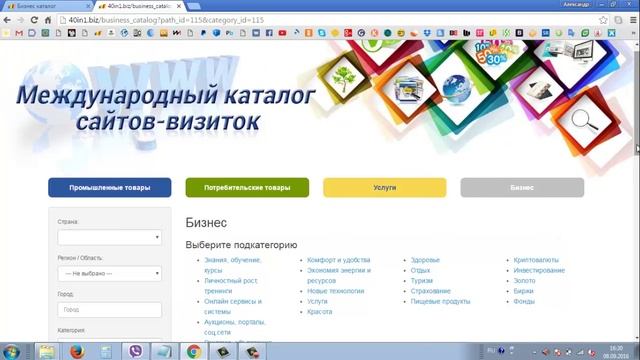Open the Личностный рост, тренинги link
This screenshot has height=360, width=640.
coord(231,286)
